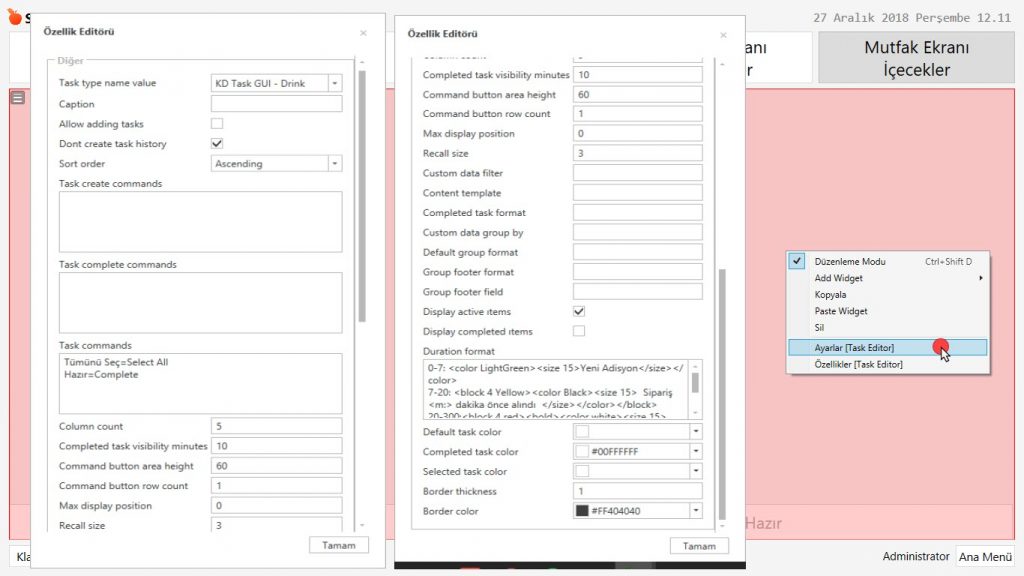
Task: Toggle the Düzenleme Modu checkmark
Action: (797, 261)
